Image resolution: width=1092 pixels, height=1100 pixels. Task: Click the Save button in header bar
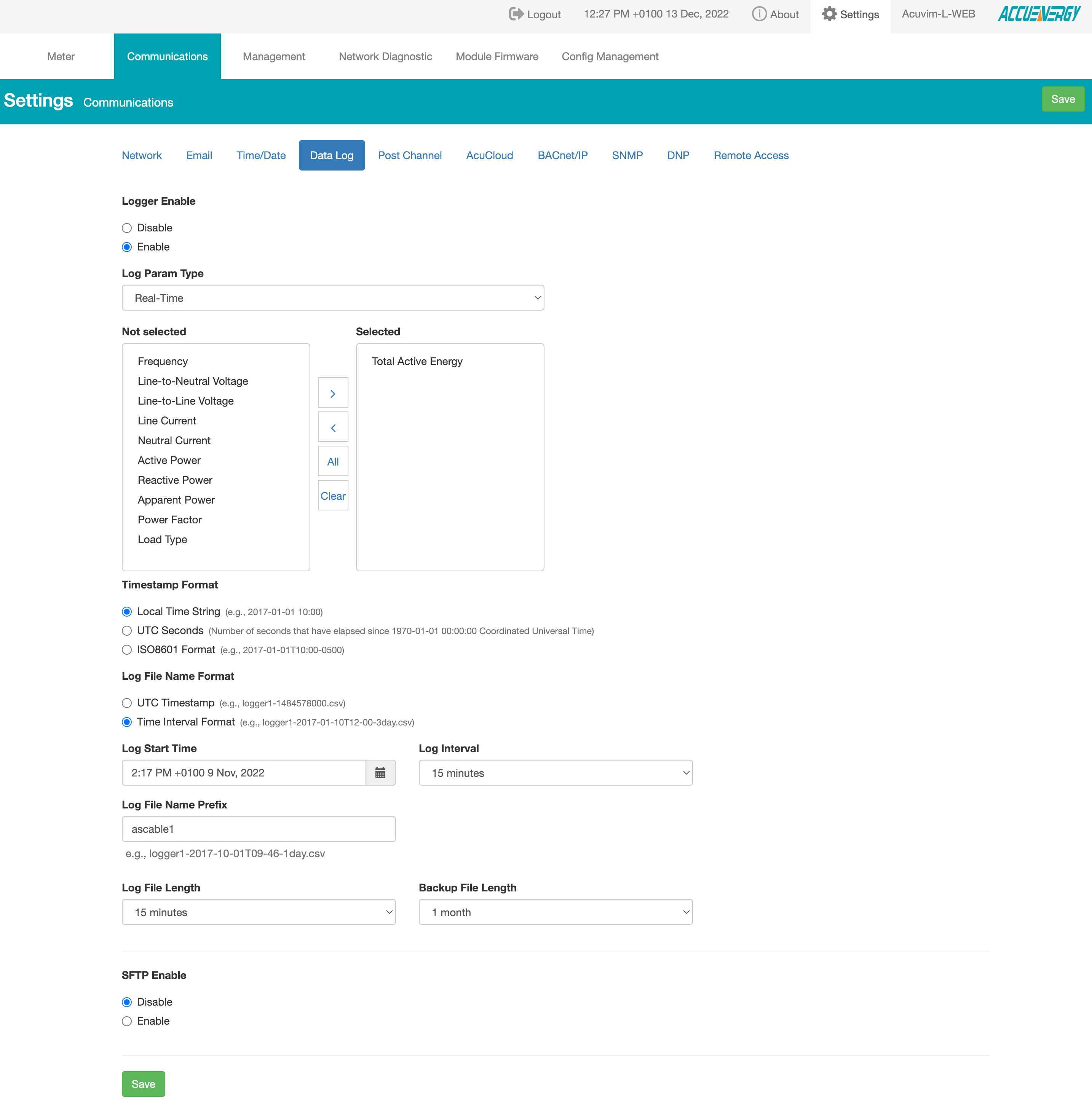coord(1063,99)
